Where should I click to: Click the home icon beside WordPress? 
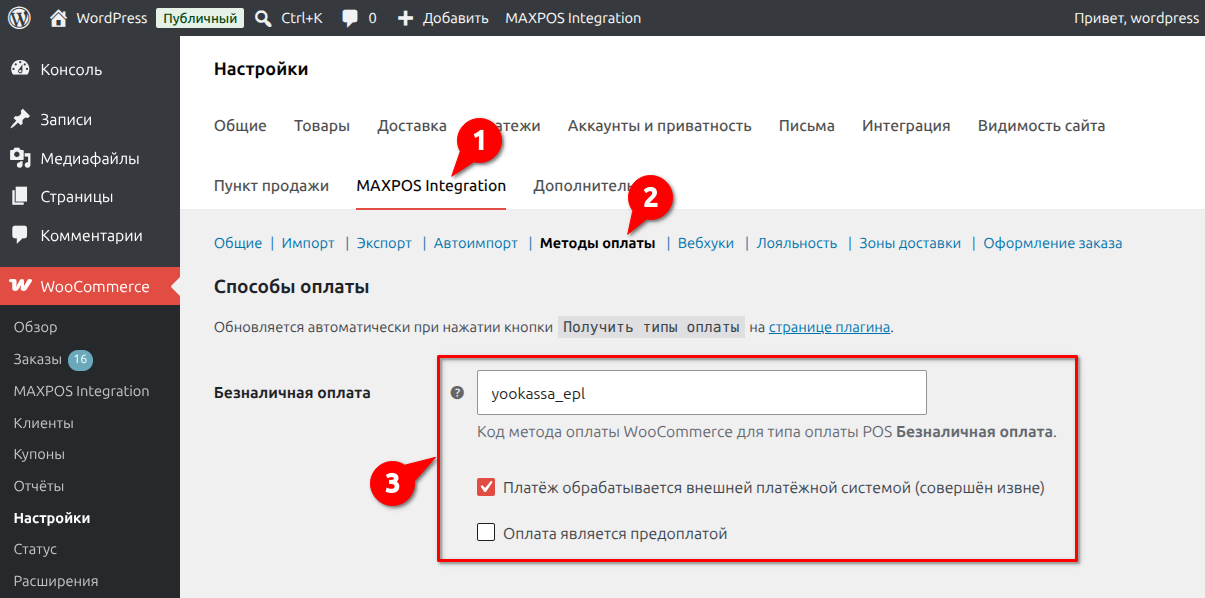[58, 18]
